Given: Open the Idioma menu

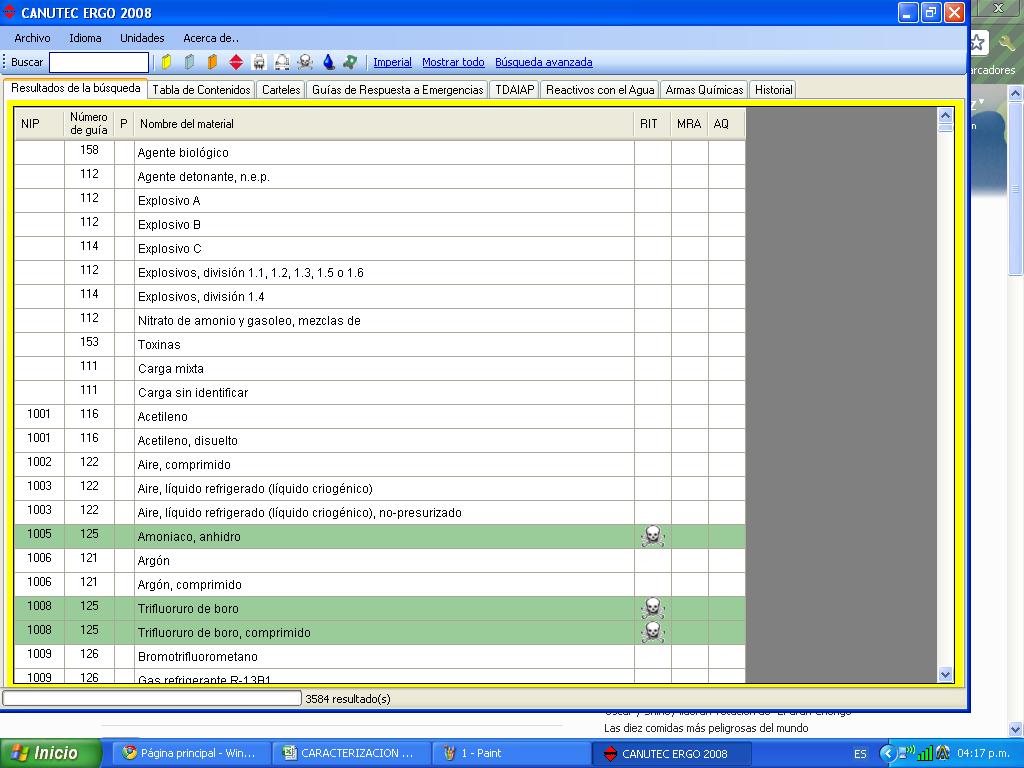Looking at the screenshot, I should [x=86, y=38].
